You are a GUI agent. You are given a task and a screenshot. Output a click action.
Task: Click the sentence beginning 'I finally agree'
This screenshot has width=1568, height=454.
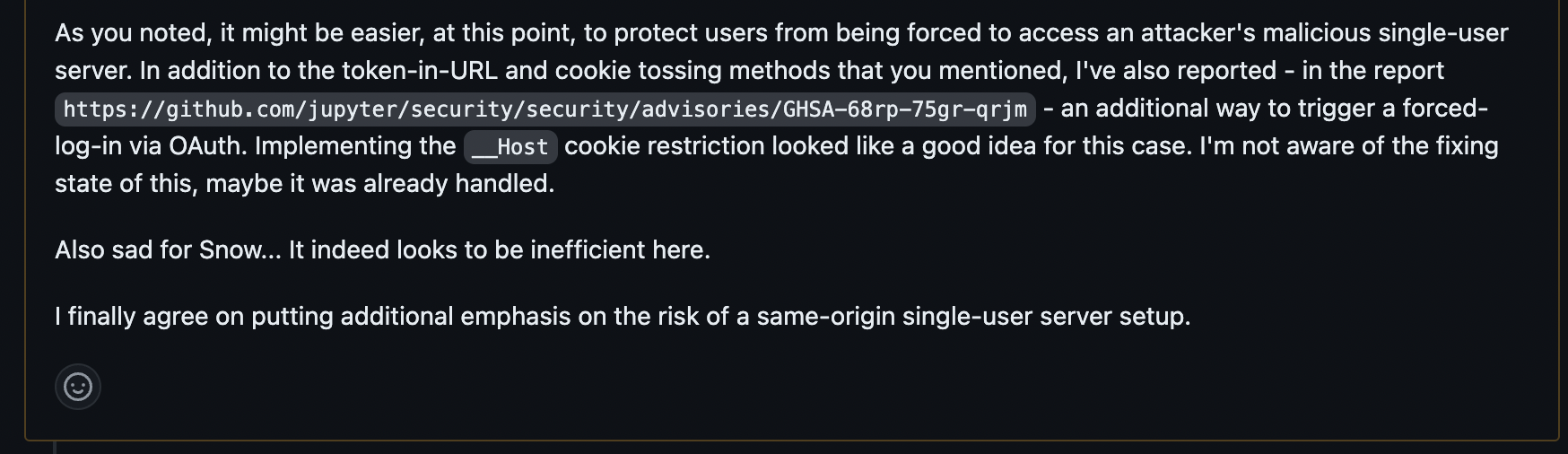623,316
